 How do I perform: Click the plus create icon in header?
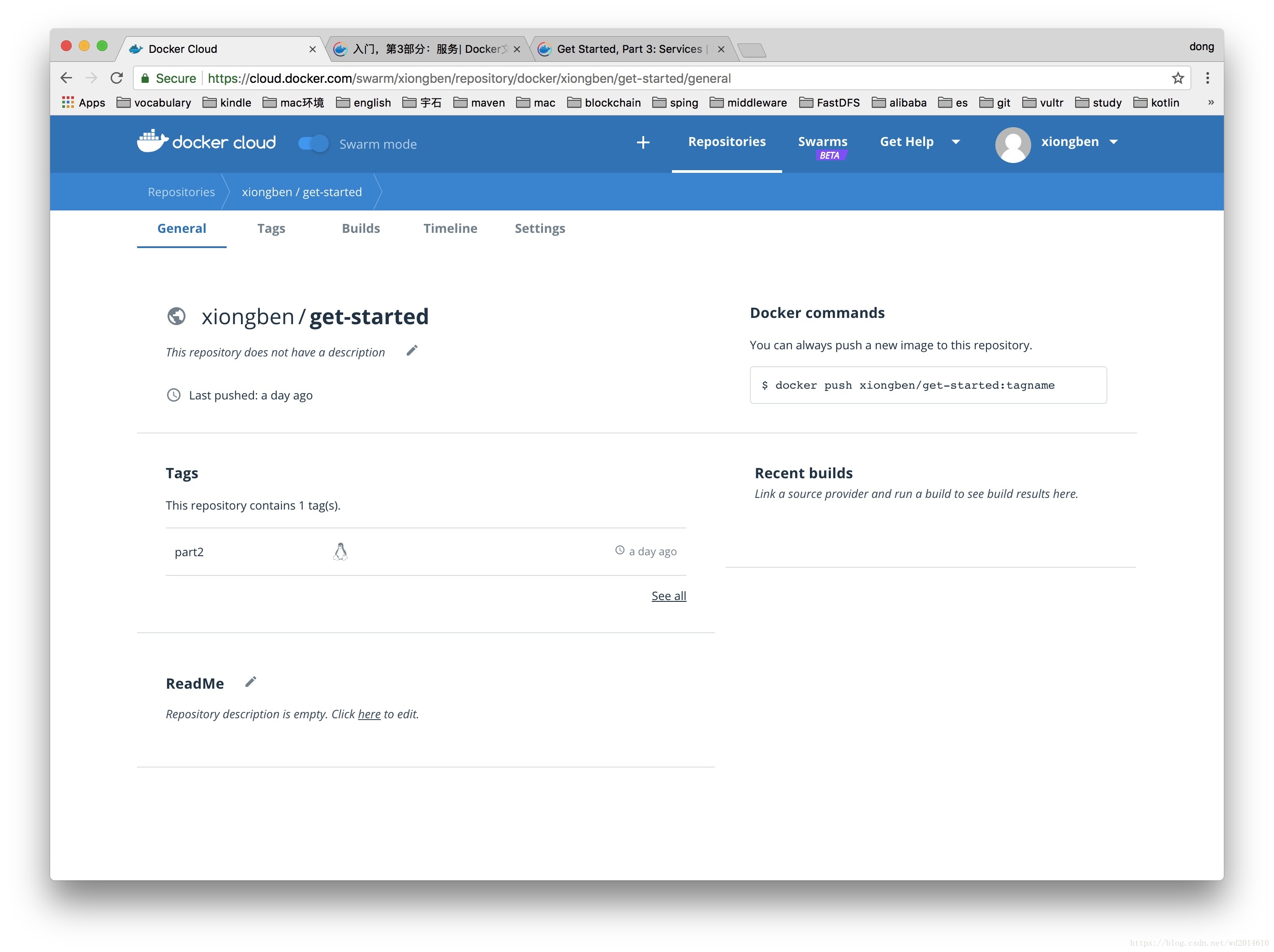[643, 142]
